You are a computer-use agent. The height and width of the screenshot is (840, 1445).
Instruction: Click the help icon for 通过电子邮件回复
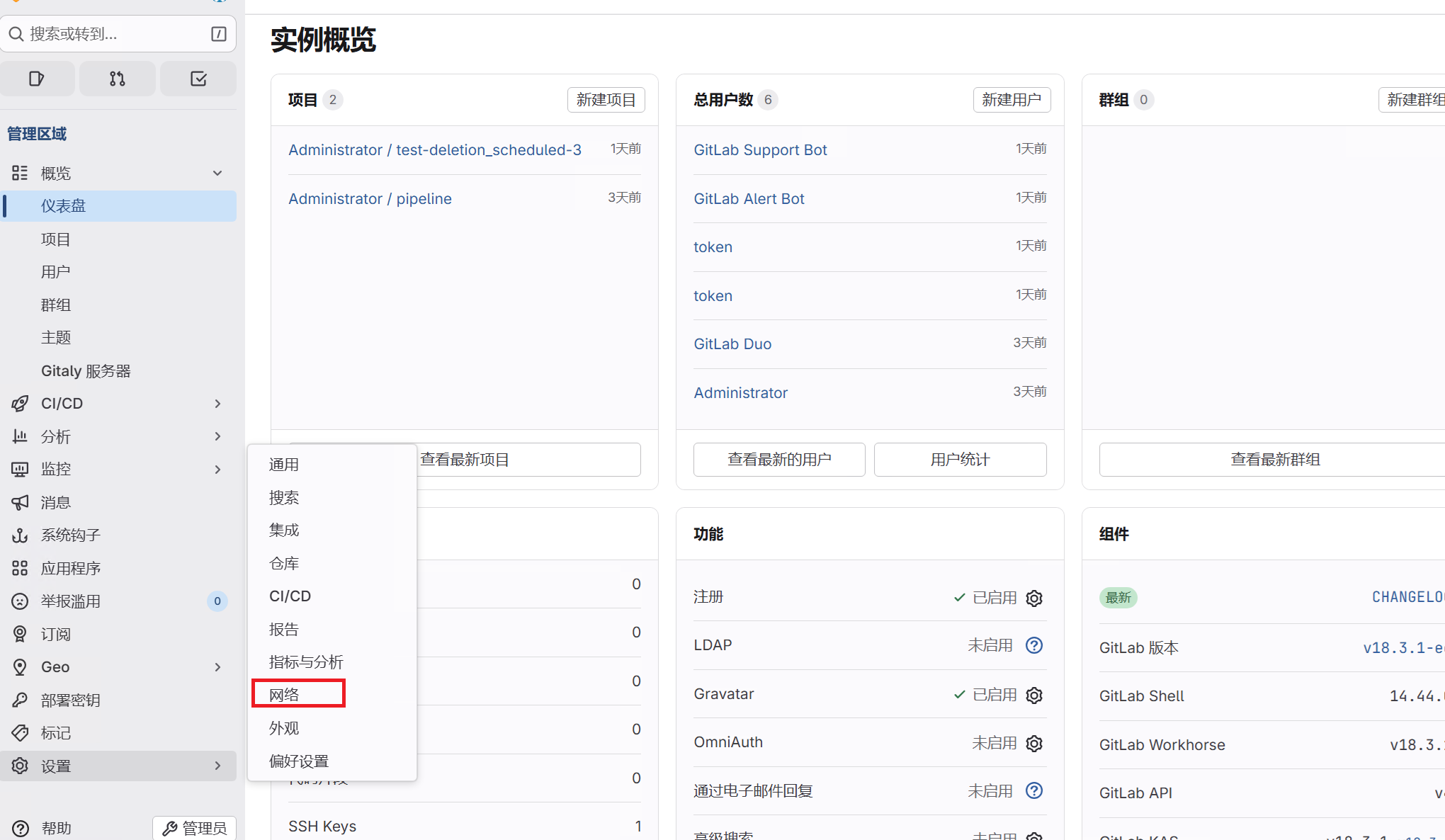pyautogui.click(x=1034, y=790)
